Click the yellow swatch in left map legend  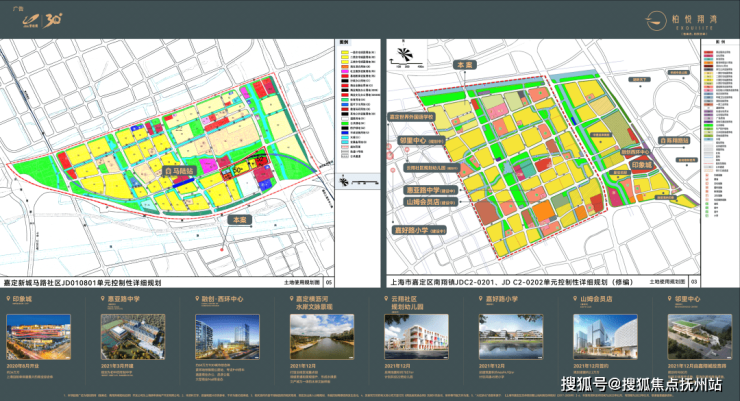pos(345,53)
